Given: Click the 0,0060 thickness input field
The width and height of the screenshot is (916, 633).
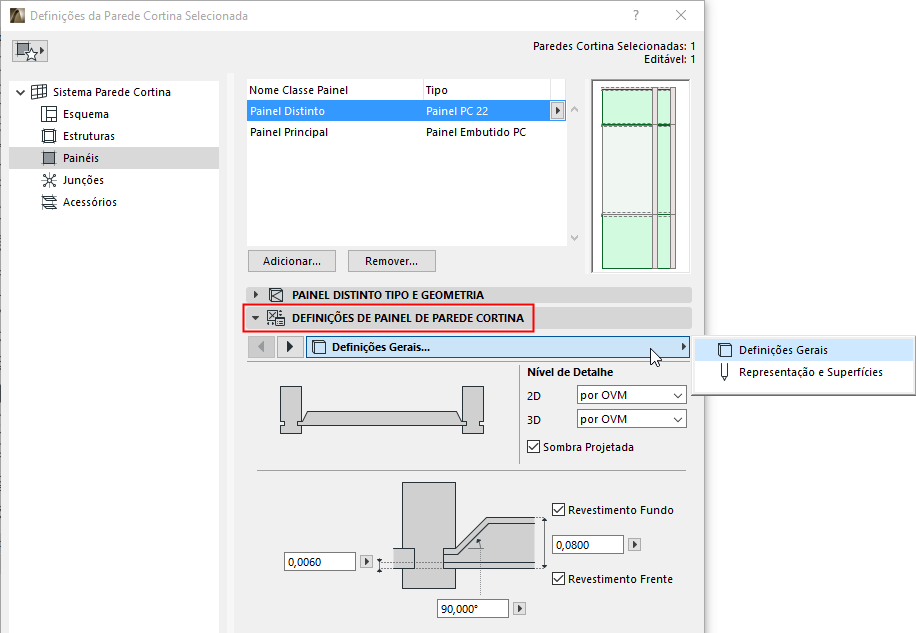Looking at the screenshot, I should tap(319, 561).
